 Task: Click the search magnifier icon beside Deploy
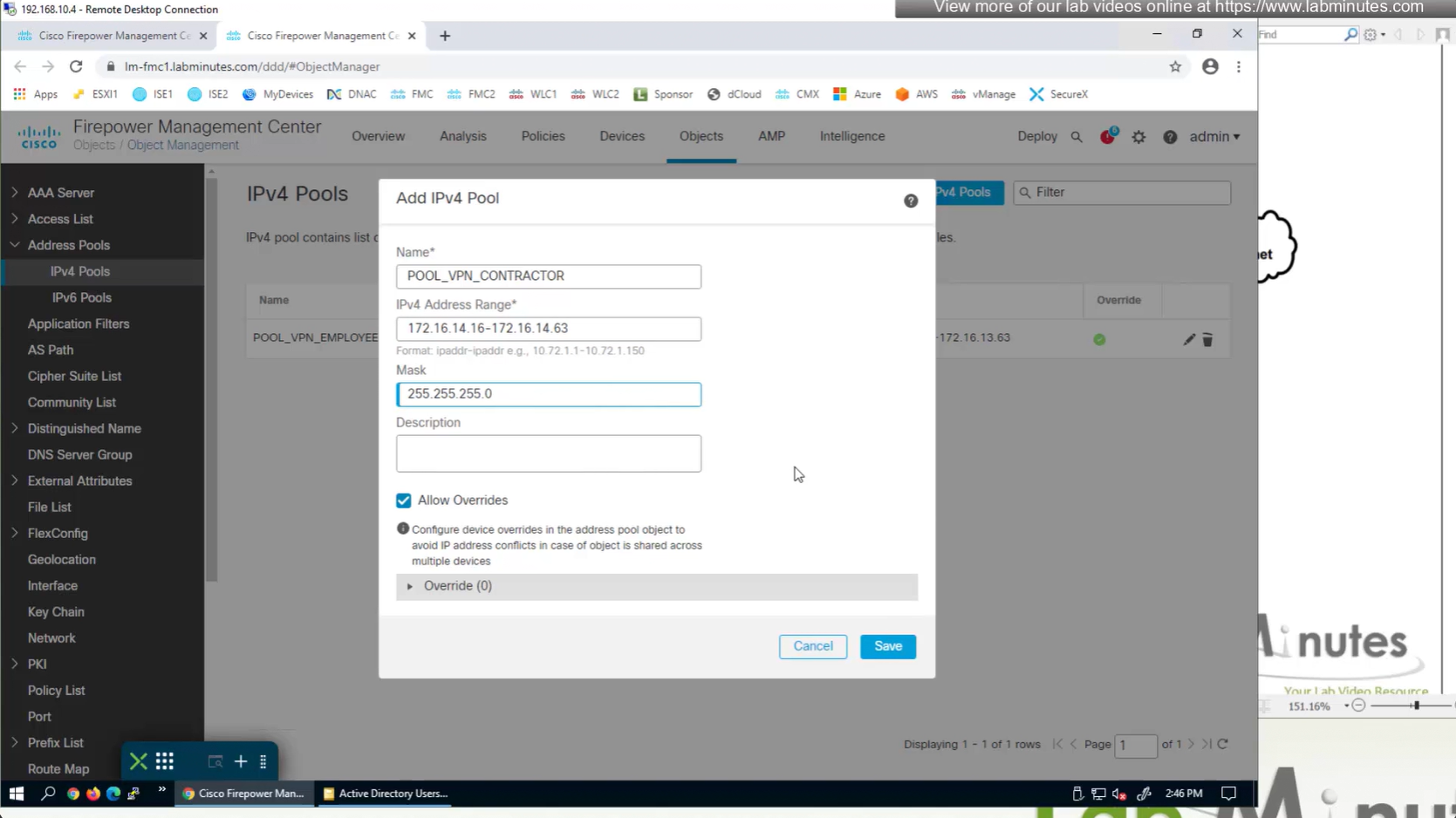click(1077, 137)
